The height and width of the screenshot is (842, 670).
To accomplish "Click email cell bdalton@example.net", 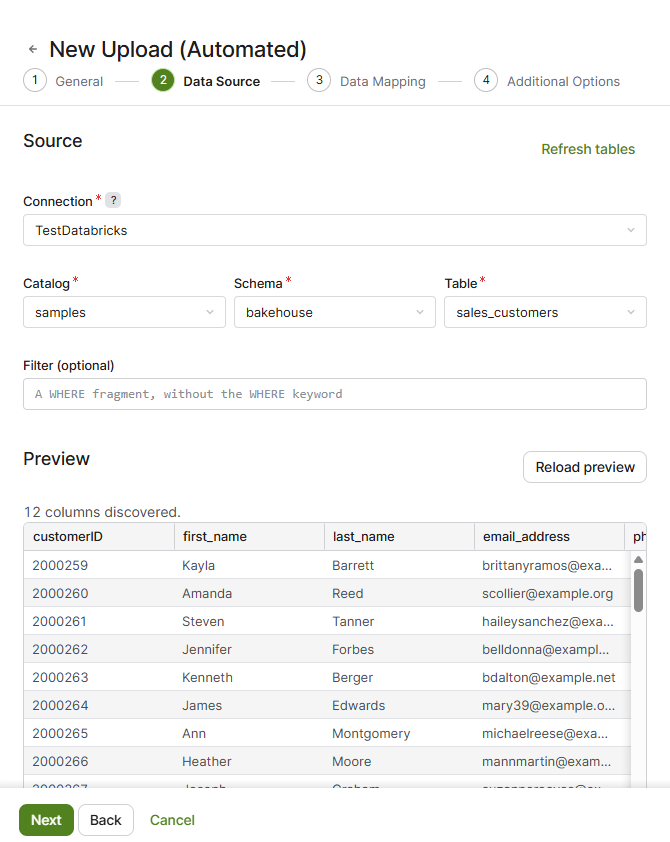I will [549, 677].
